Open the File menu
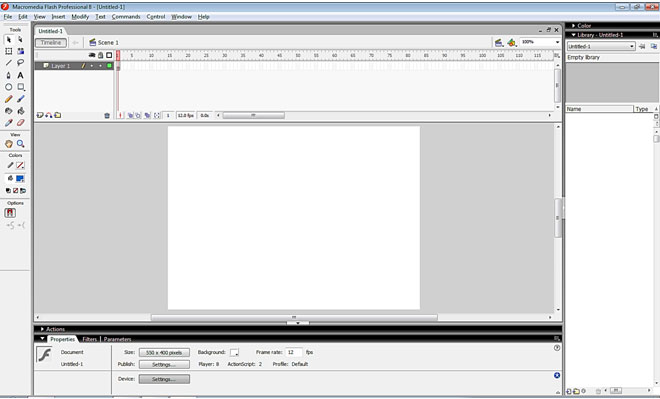The height and width of the screenshot is (399, 660). 8,17
